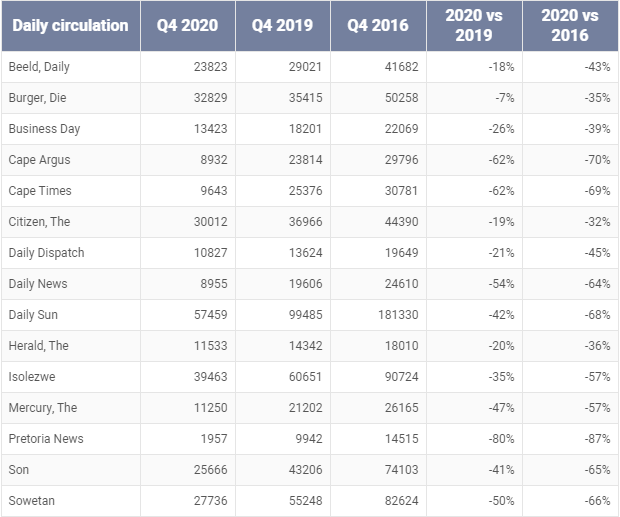This screenshot has width=620, height=517.
Task: Select the Son Q4 2019 value 43206
Action: click(x=301, y=470)
